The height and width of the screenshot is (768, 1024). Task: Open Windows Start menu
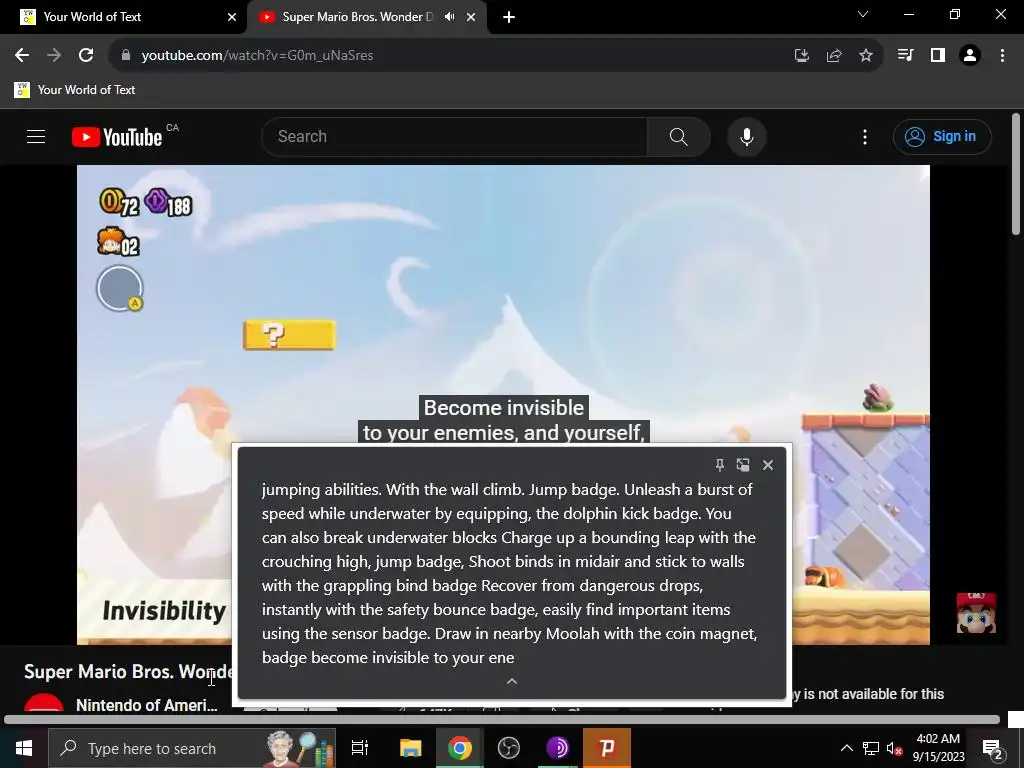(24, 748)
